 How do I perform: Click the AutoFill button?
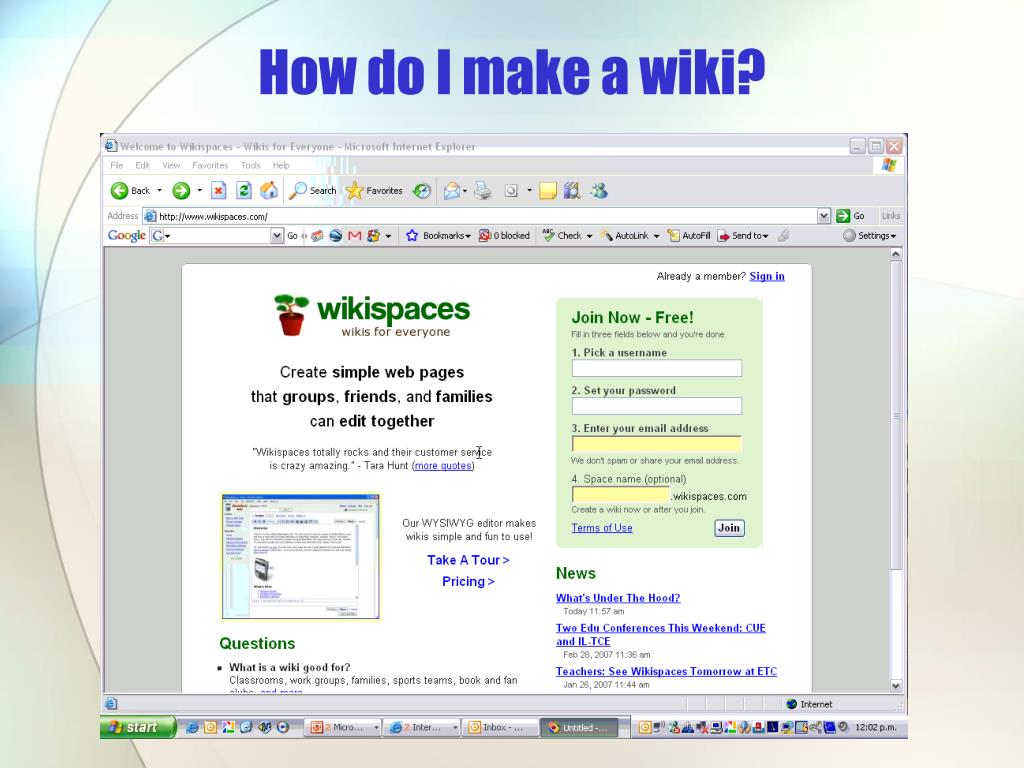[x=688, y=236]
